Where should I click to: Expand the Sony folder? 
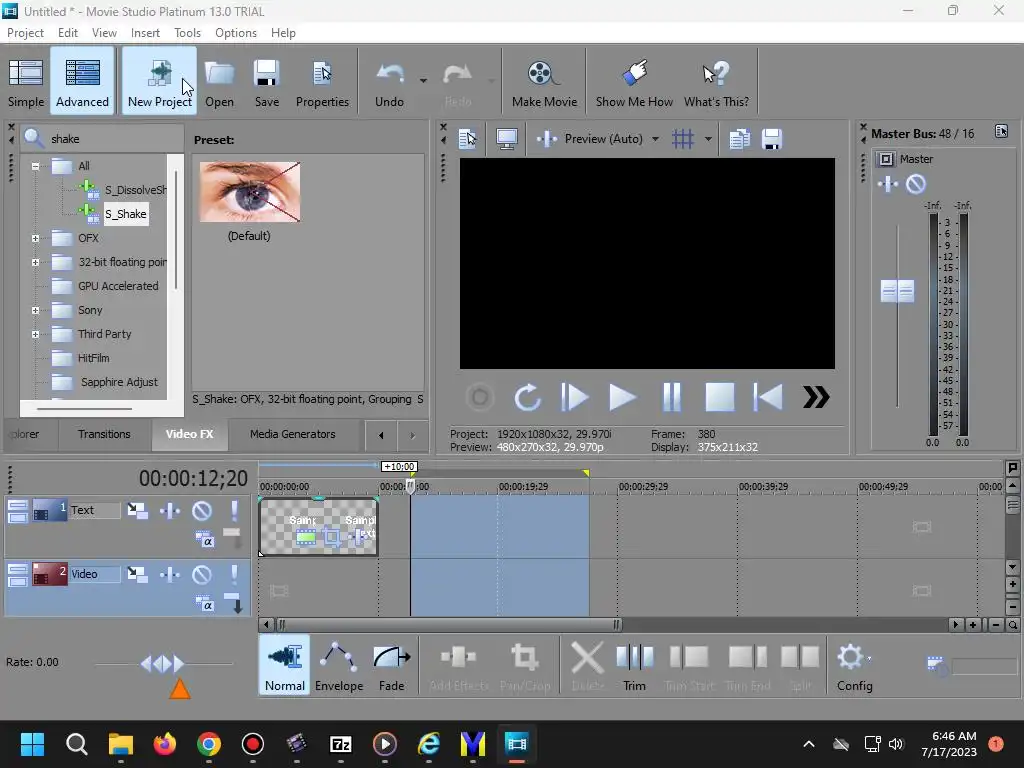(x=35, y=310)
